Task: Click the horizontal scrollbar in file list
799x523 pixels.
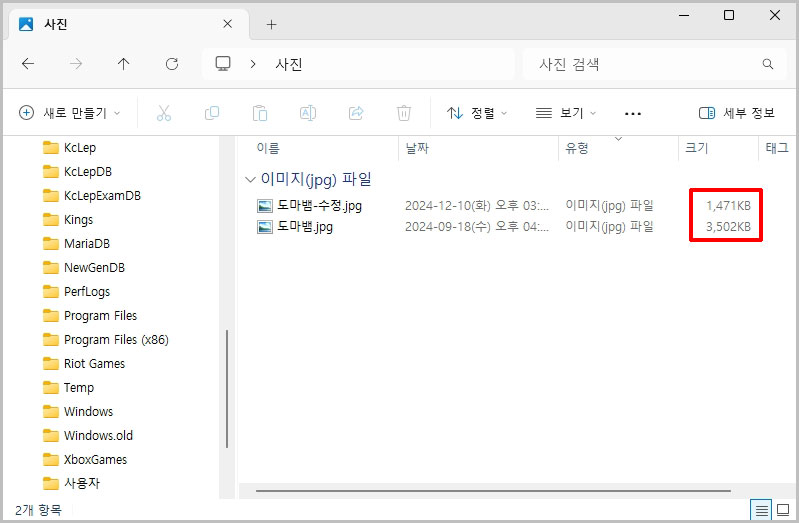Action: [x=493, y=491]
